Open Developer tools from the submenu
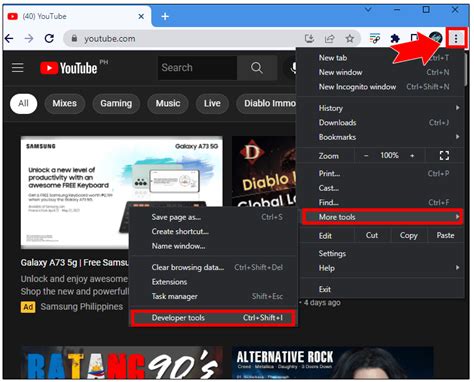 pos(213,318)
